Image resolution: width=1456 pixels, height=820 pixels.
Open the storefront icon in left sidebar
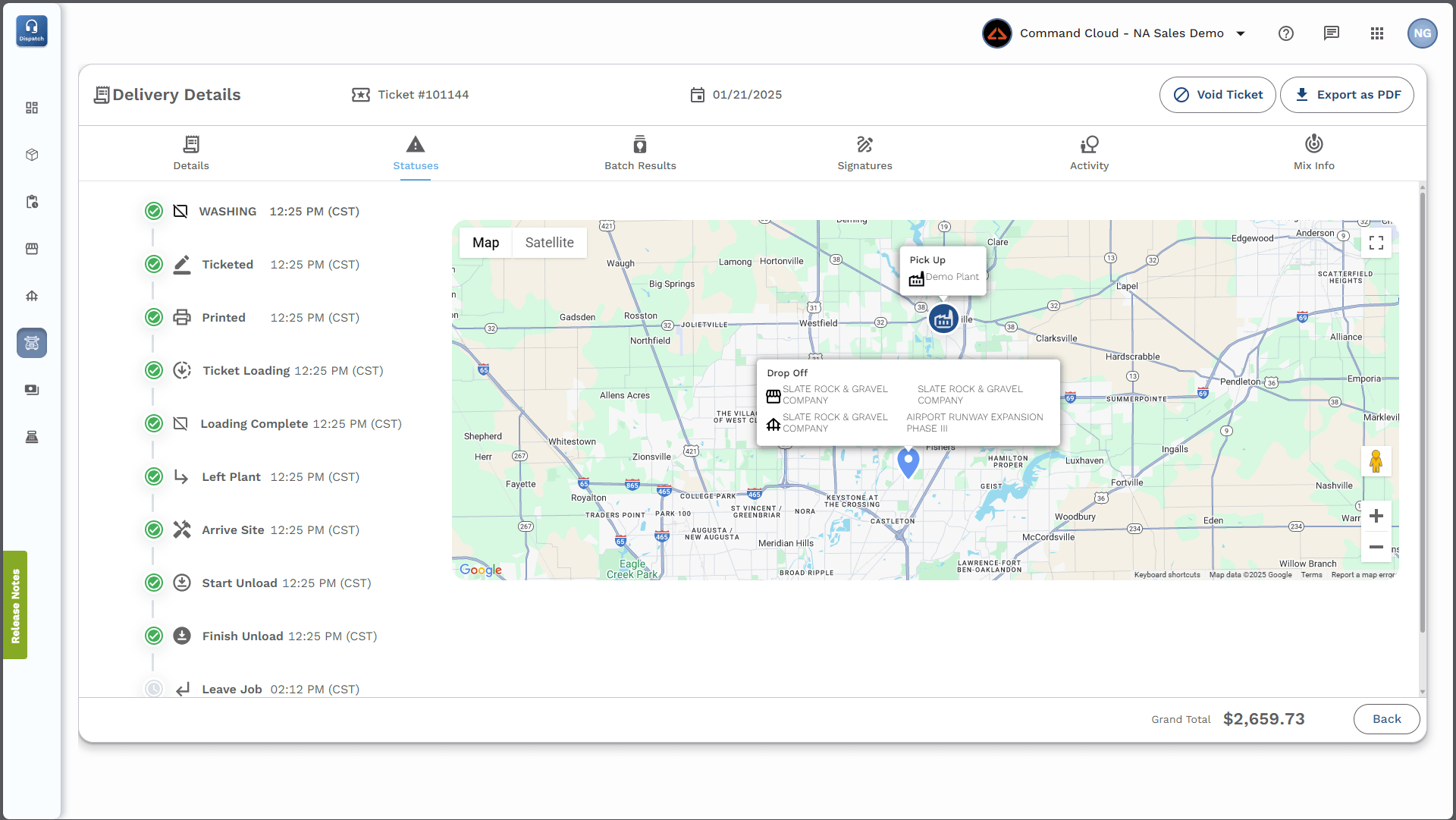click(x=32, y=249)
